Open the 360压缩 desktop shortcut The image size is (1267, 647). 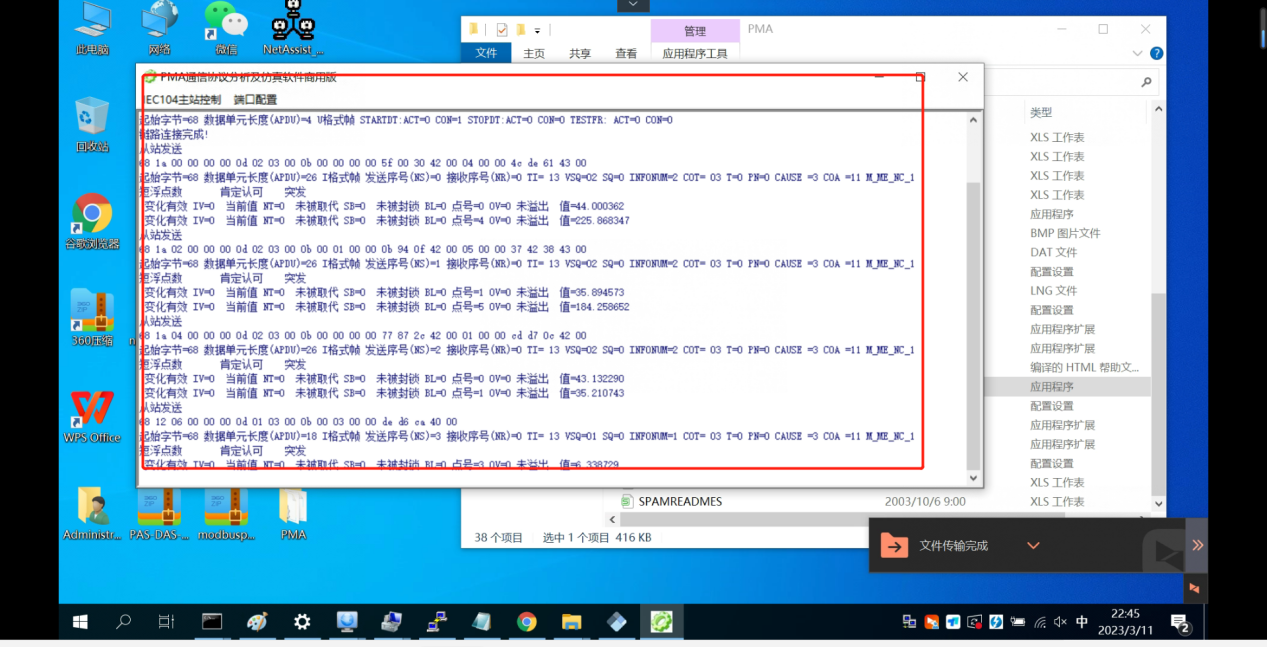click(x=92, y=318)
